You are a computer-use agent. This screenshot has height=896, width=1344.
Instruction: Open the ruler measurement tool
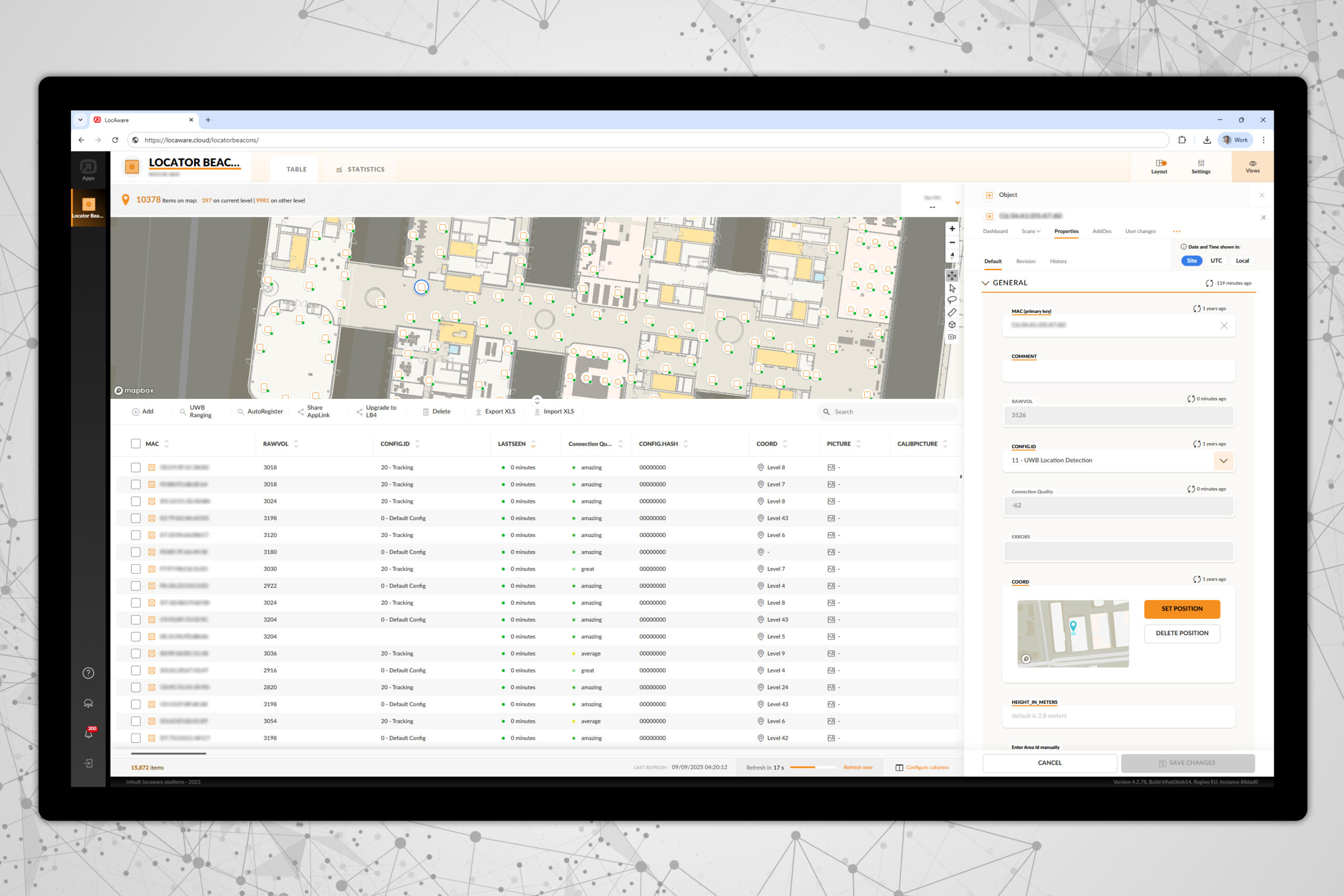click(952, 312)
